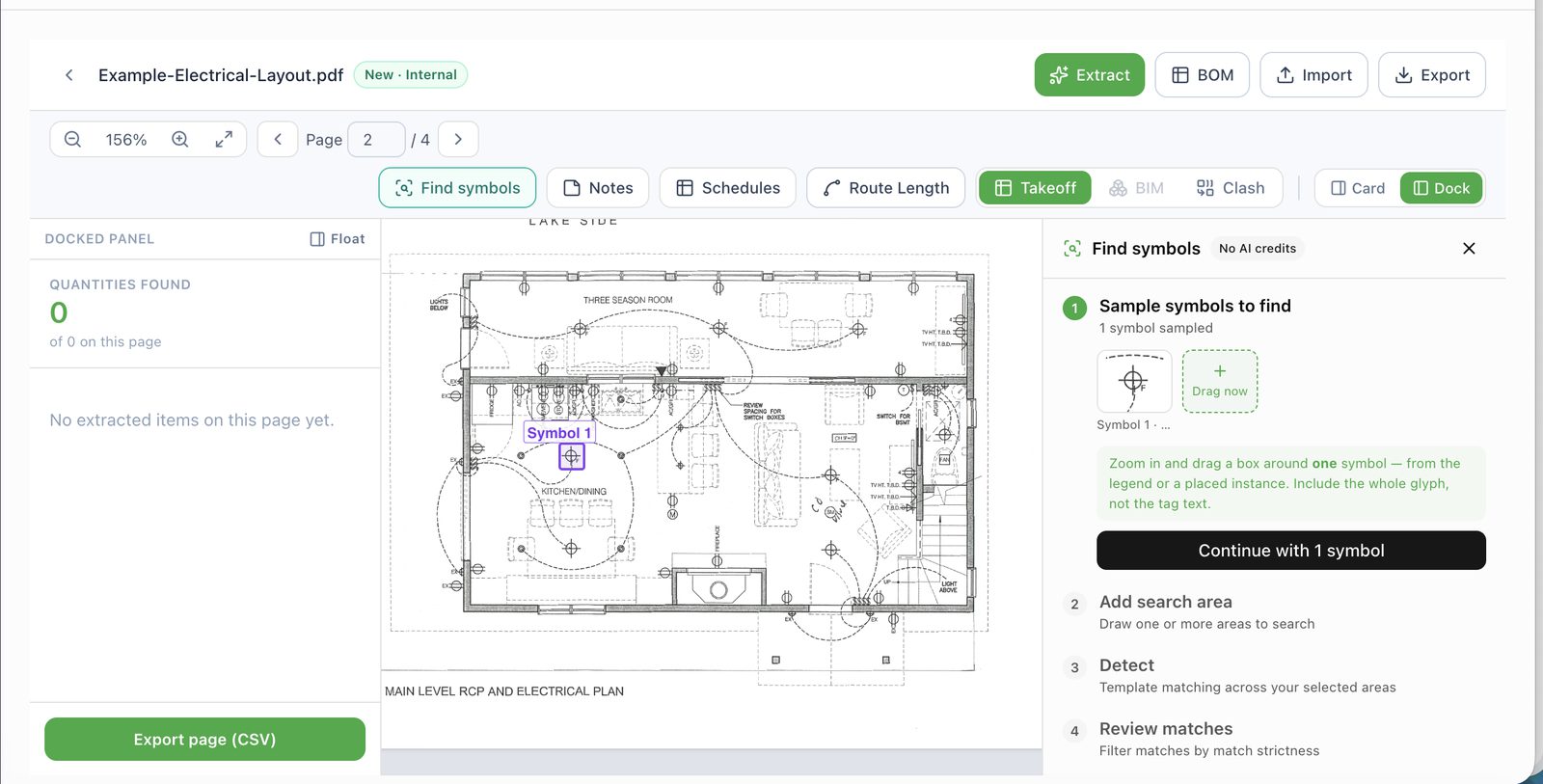The width and height of the screenshot is (1543, 784).
Task: Click the zoom out magnifier icon
Action: point(72,139)
